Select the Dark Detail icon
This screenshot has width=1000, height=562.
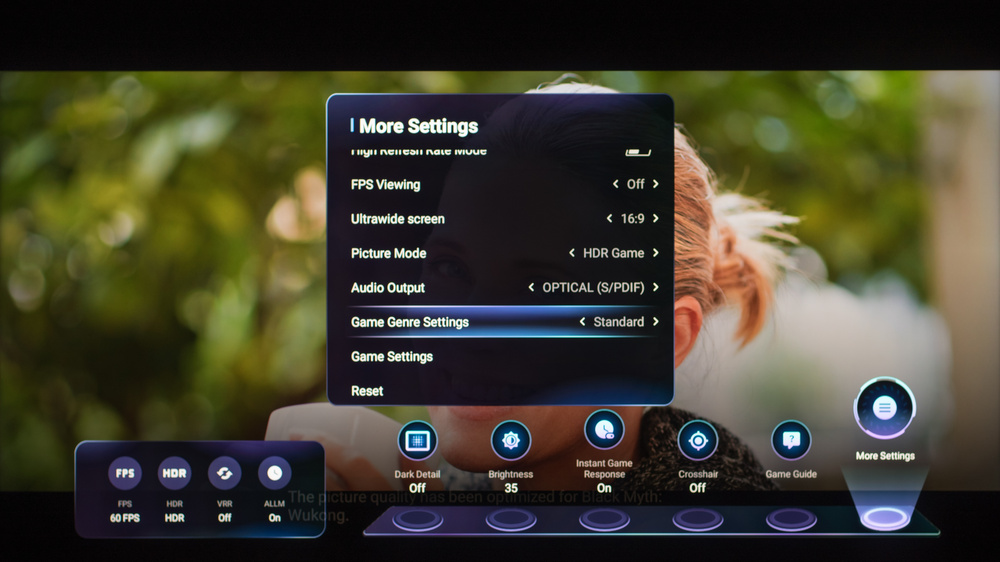[x=417, y=441]
